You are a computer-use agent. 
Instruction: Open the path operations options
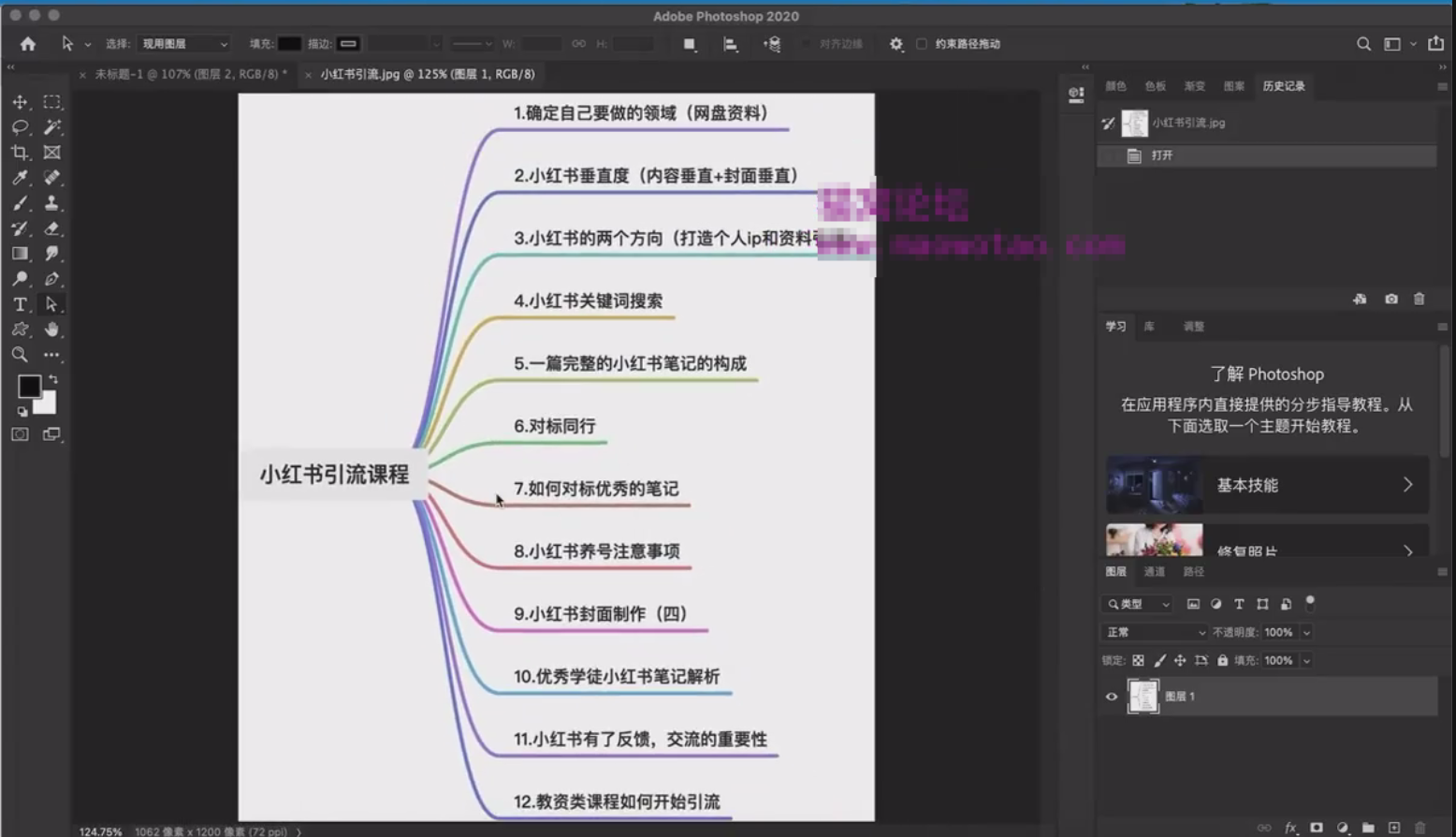pyautogui.click(x=690, y=44)
